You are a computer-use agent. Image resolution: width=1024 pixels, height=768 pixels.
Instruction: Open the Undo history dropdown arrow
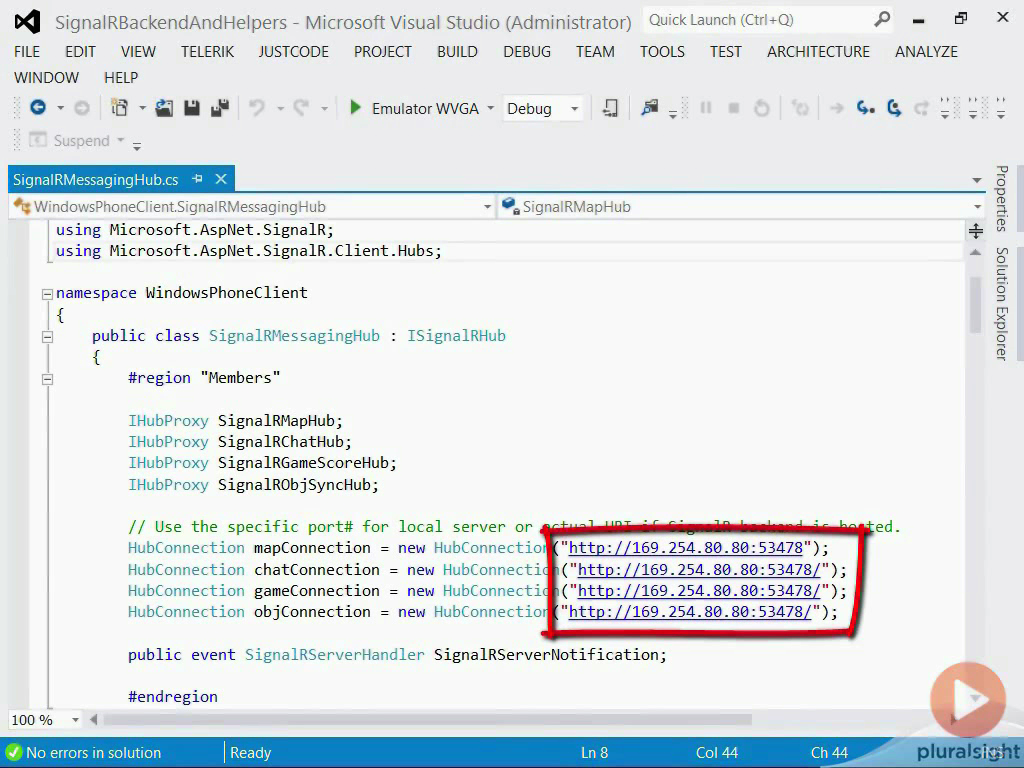[x=280, y=108]
